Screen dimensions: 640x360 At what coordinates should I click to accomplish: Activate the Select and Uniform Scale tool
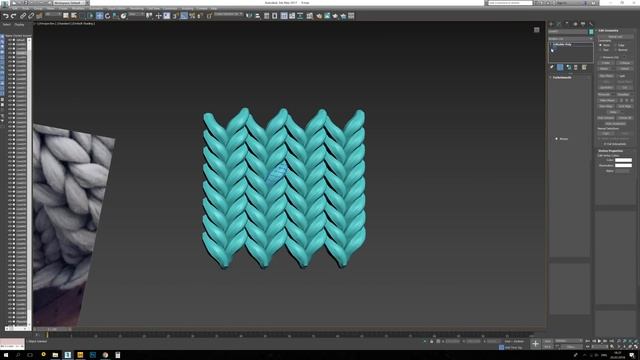point(116,16)
